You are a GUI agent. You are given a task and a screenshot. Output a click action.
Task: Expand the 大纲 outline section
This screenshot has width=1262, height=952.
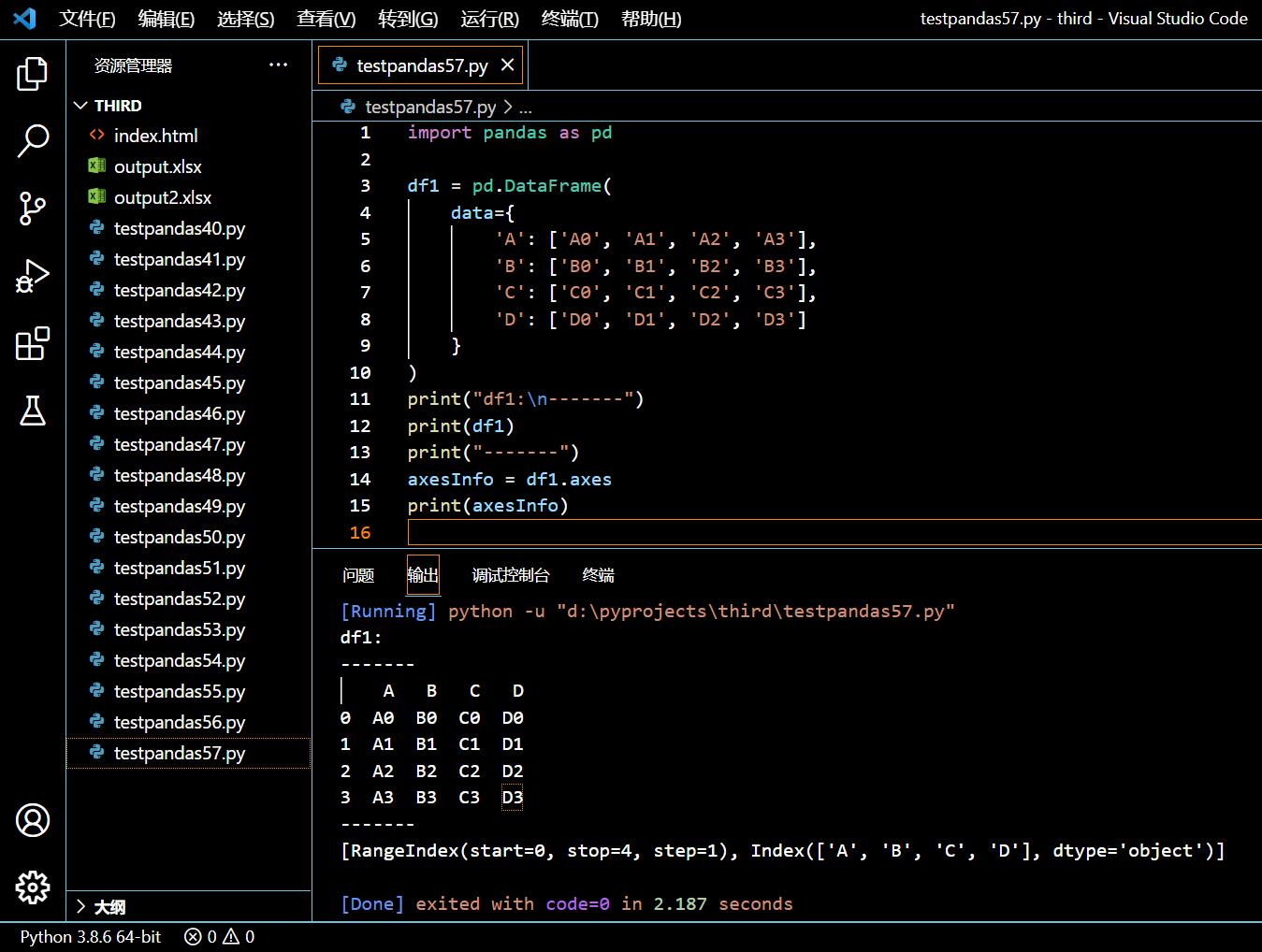tap(80, 906)
